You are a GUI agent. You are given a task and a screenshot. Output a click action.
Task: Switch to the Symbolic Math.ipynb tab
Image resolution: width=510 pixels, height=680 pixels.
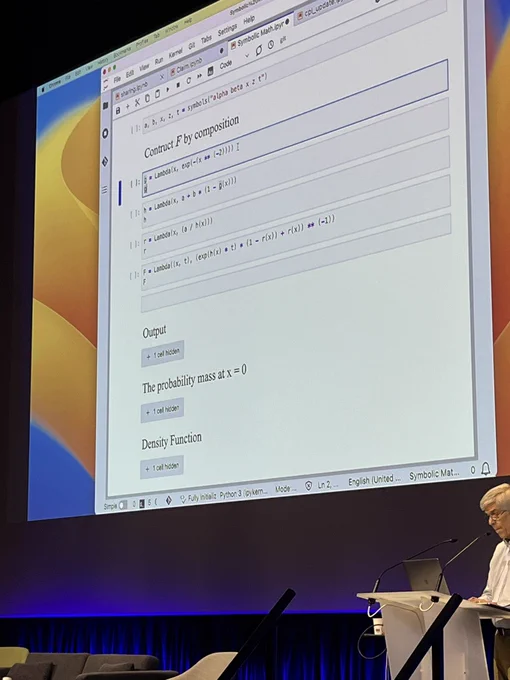click(x=261, y=34)
